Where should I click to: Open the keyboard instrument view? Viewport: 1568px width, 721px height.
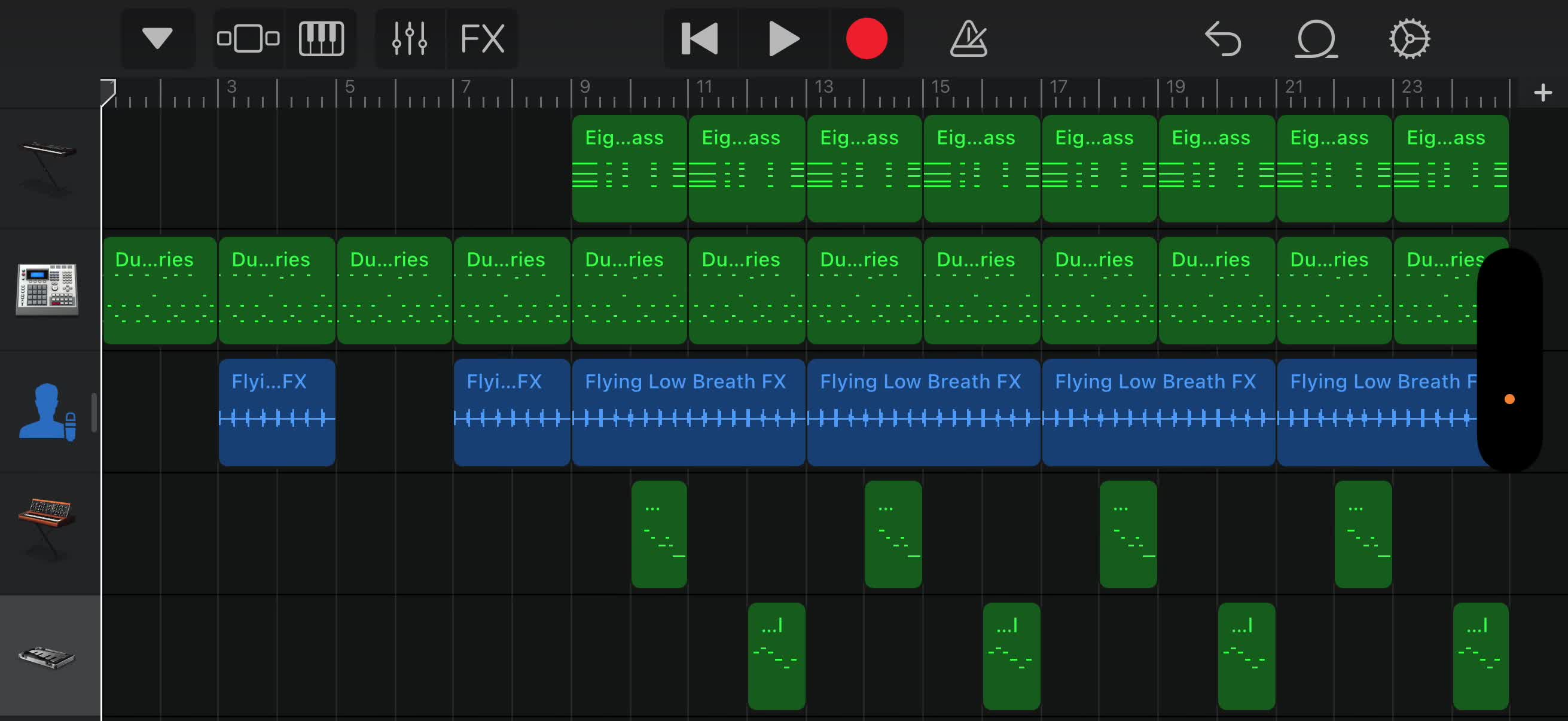[321, 38]
